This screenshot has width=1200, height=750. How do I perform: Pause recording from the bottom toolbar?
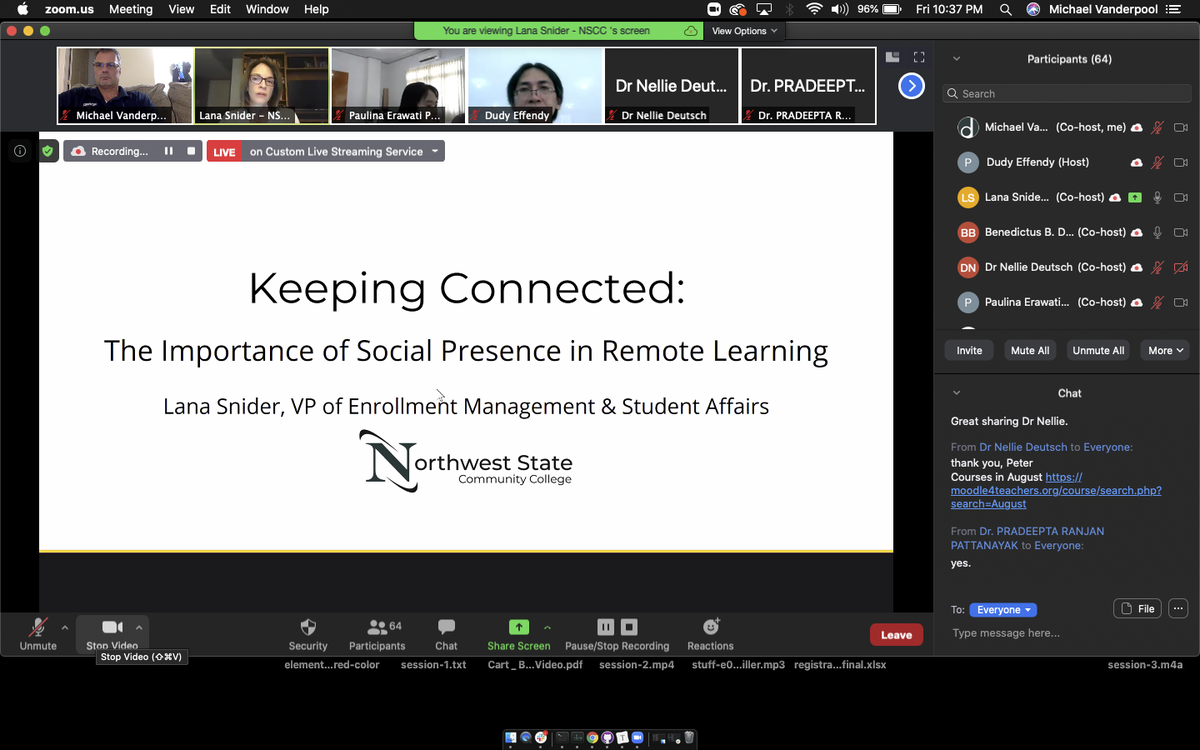(606, 627)
